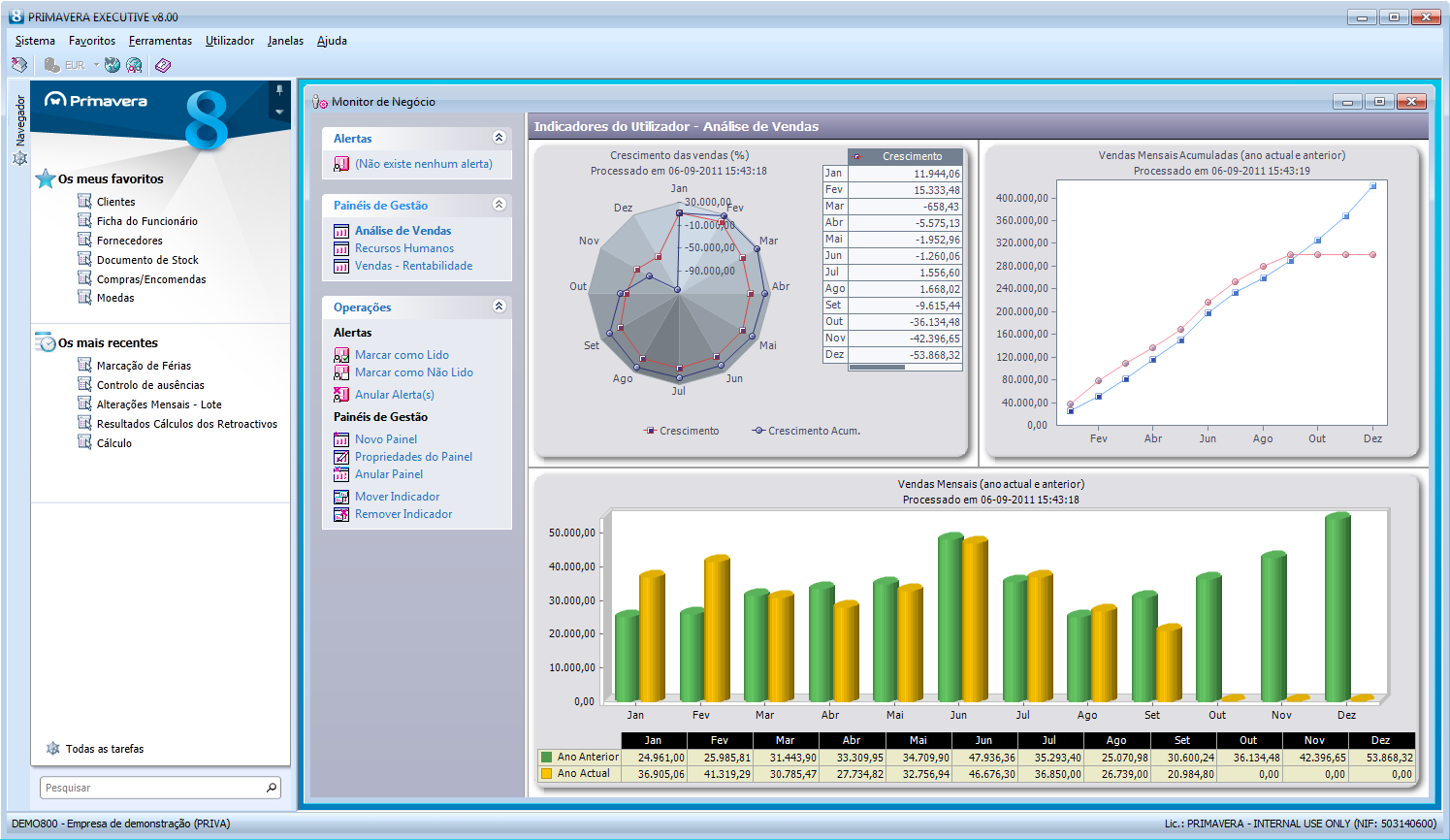Pin the Navegador panel with pushpin
This screenshot has height=840, width=1450.
click(279, 90)
